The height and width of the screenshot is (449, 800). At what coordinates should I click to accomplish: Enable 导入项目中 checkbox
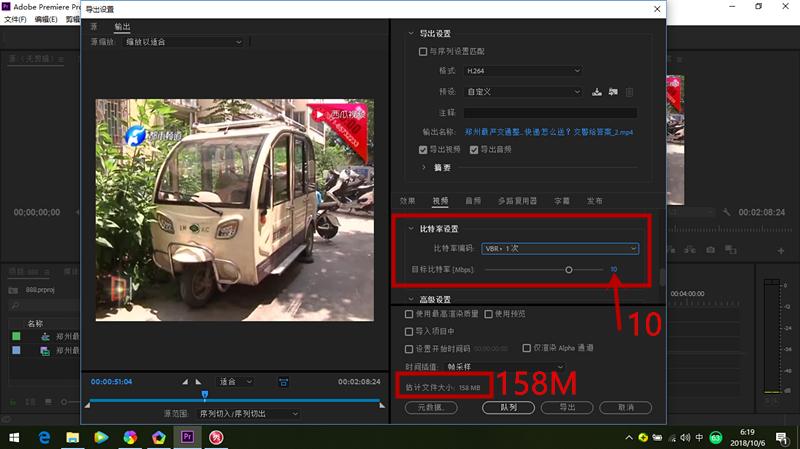pos(409,332)
